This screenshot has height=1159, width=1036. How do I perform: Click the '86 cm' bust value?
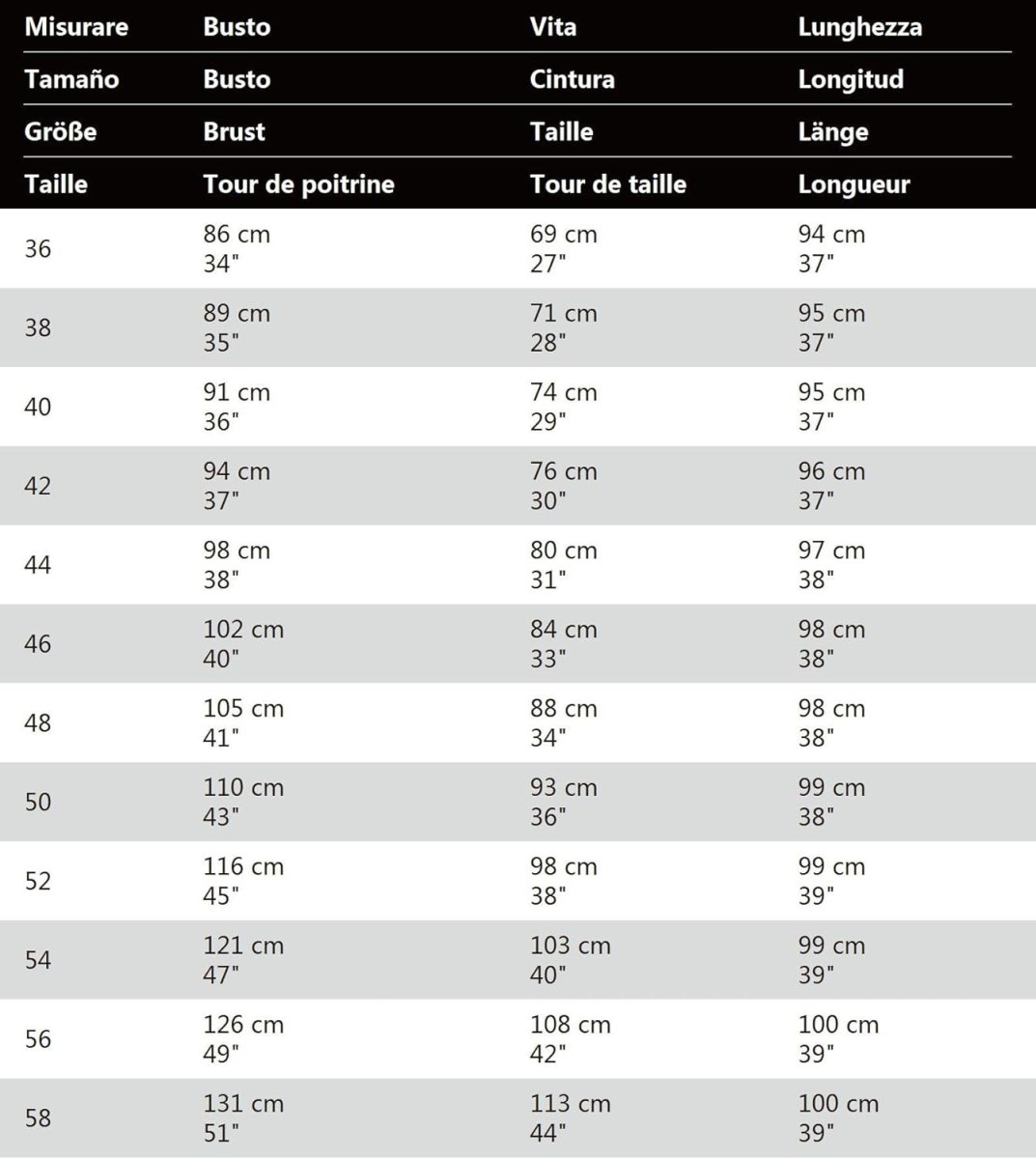tap(237, 235)
